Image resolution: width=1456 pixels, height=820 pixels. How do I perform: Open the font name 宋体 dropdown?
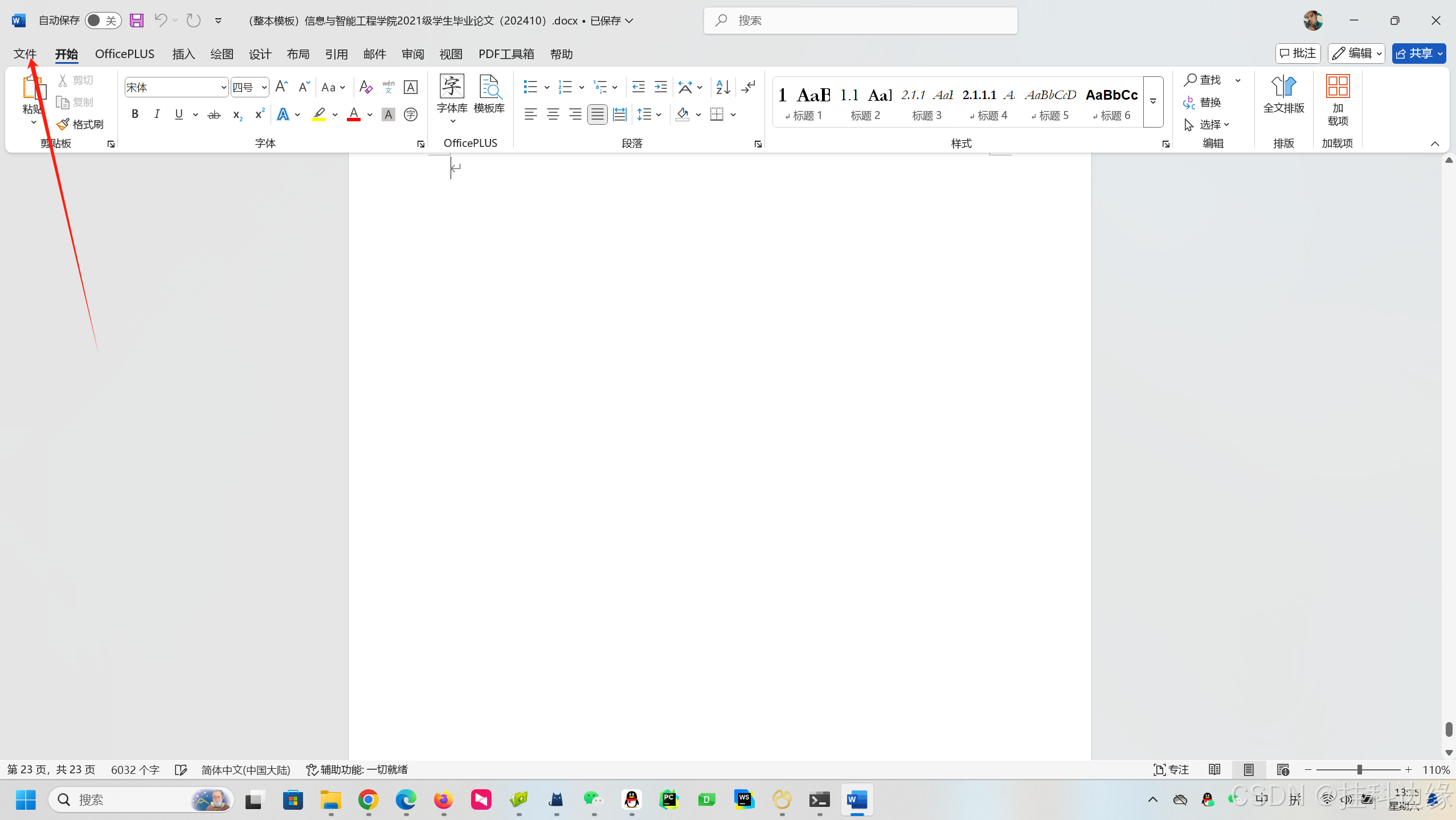tap(223, 88)
